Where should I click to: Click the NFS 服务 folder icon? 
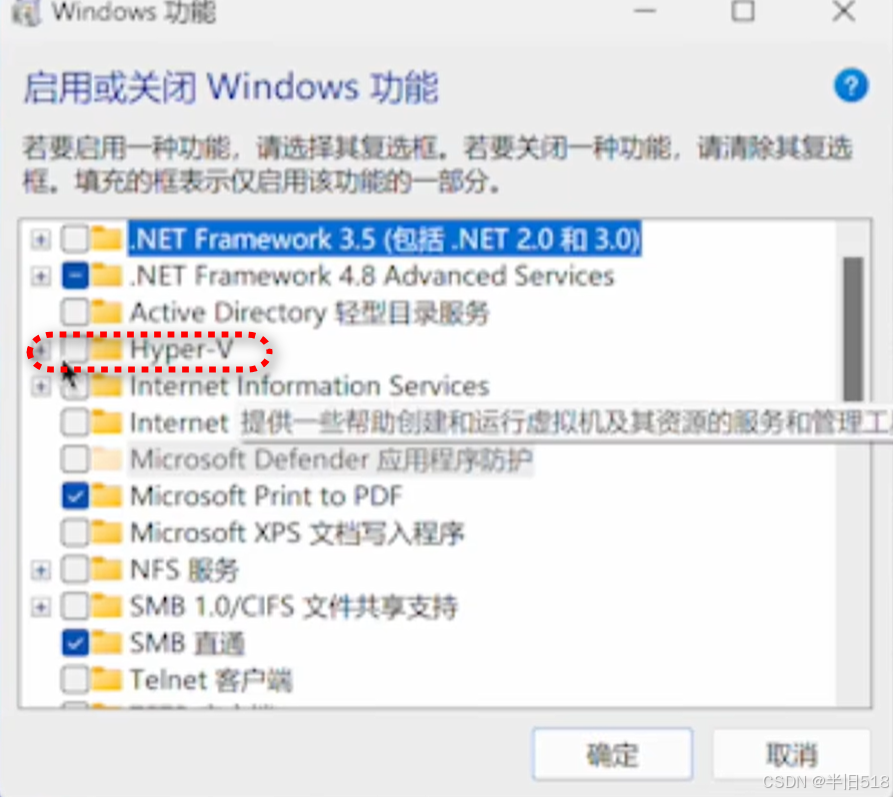click(106, 569)
